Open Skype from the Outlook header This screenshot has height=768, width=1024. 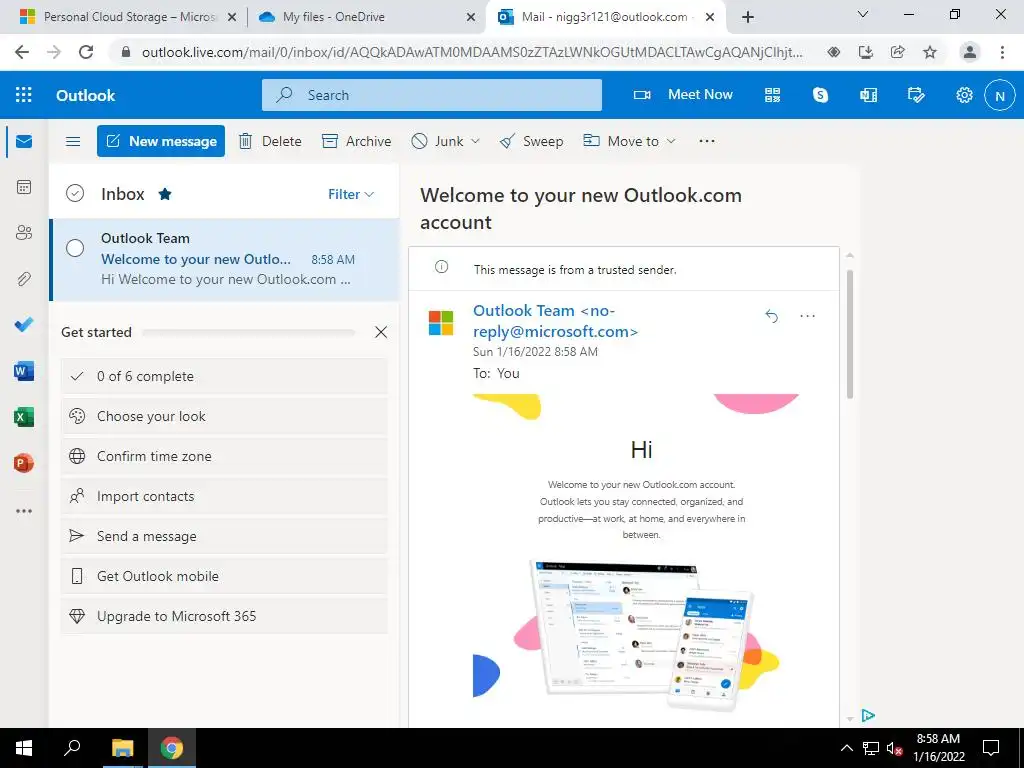click(x=820, y=95)
